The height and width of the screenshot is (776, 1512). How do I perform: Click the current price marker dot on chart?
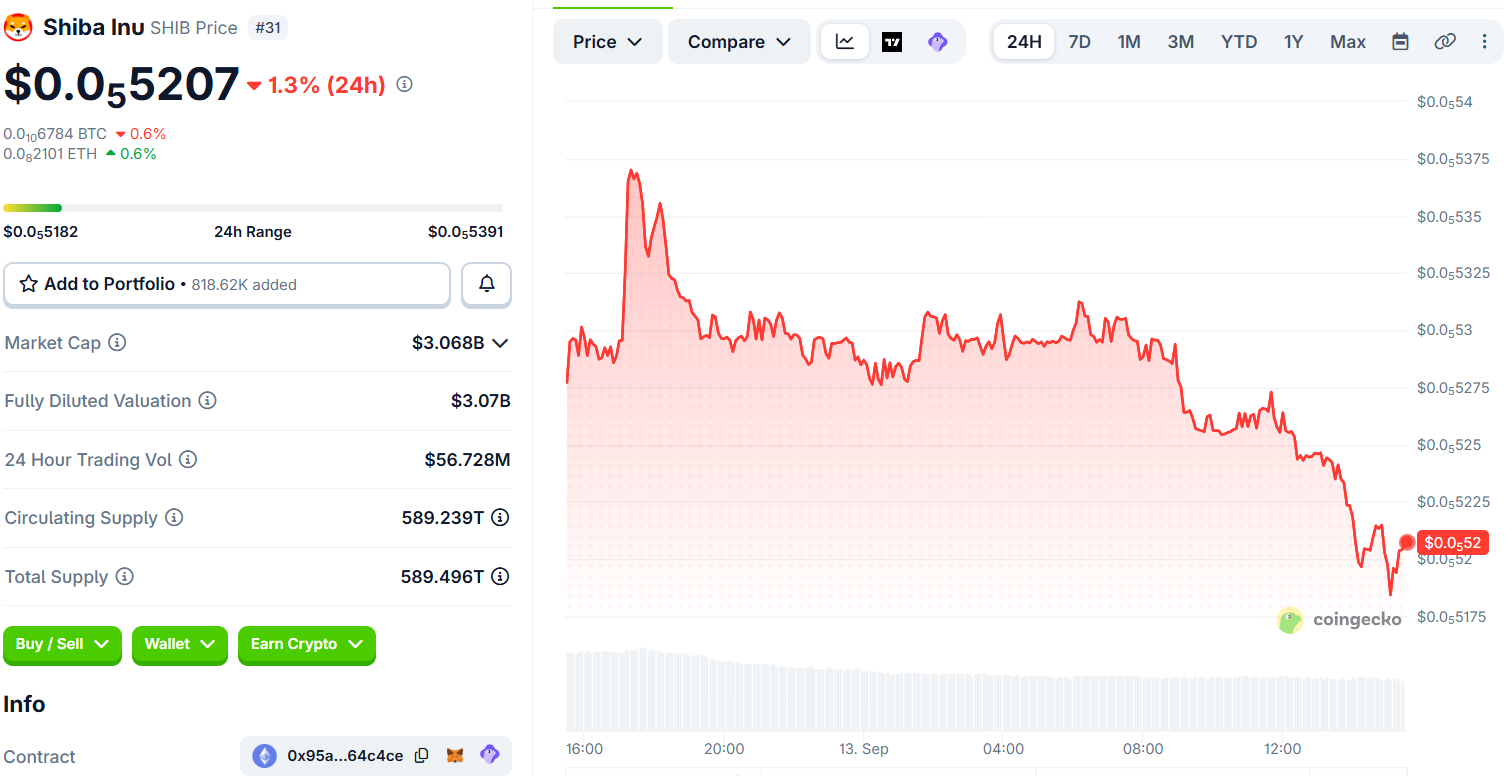coord(1407,542)
